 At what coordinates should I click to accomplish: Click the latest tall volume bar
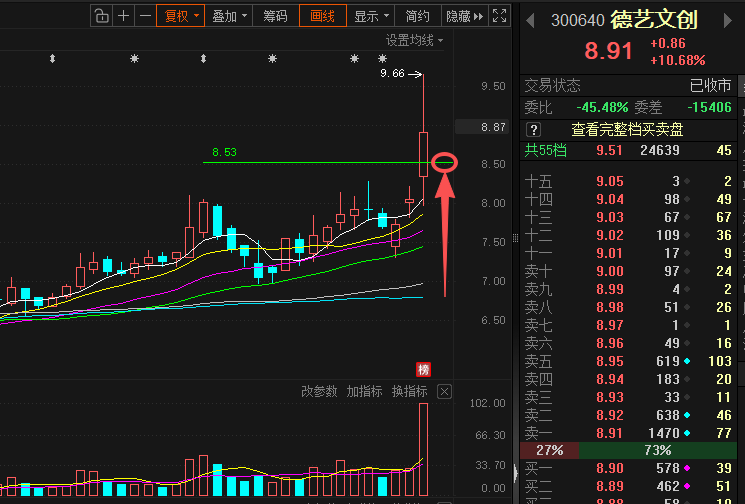click(423, 449)
